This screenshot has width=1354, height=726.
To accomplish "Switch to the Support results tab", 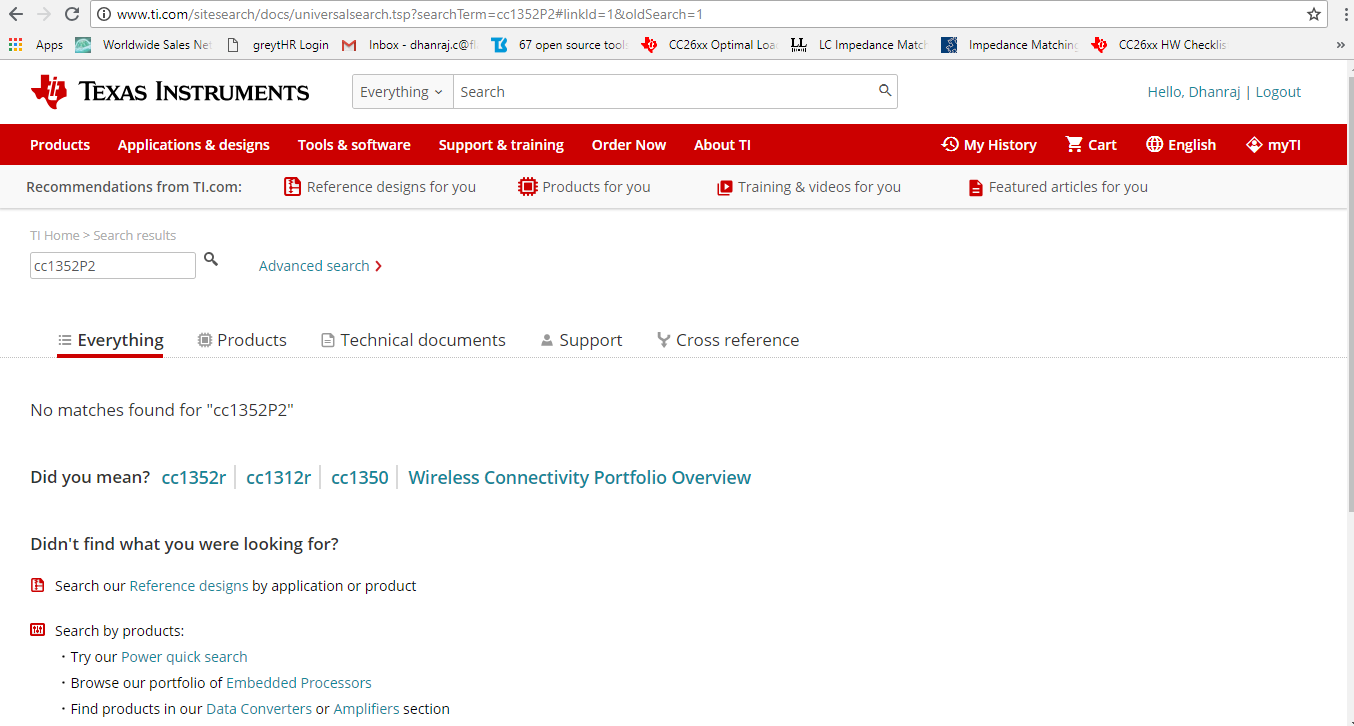I will tap(581, 340).
